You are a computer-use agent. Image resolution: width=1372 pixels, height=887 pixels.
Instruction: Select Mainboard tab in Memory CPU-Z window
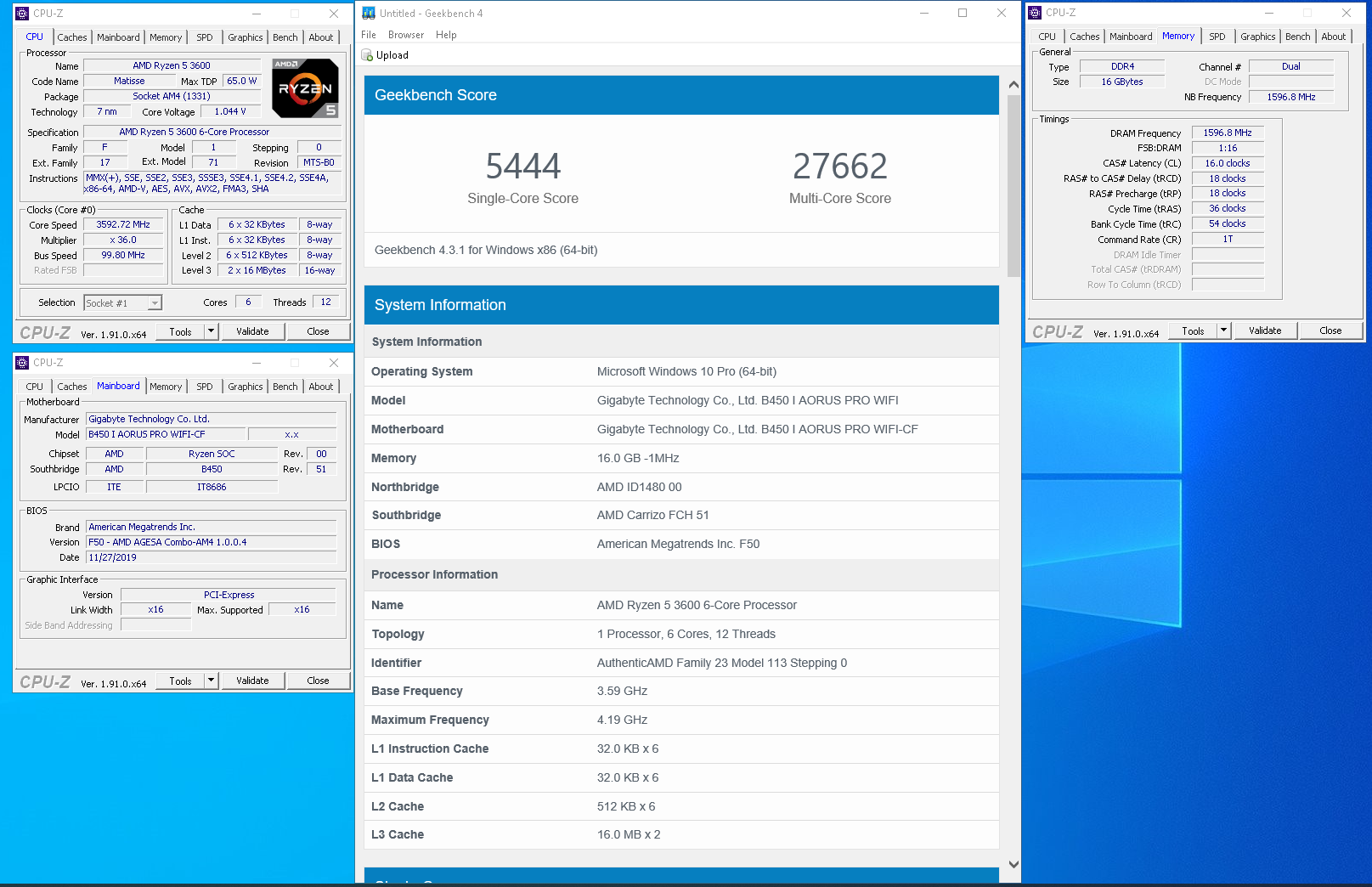pyautogui.click(x=1131, y=37)
